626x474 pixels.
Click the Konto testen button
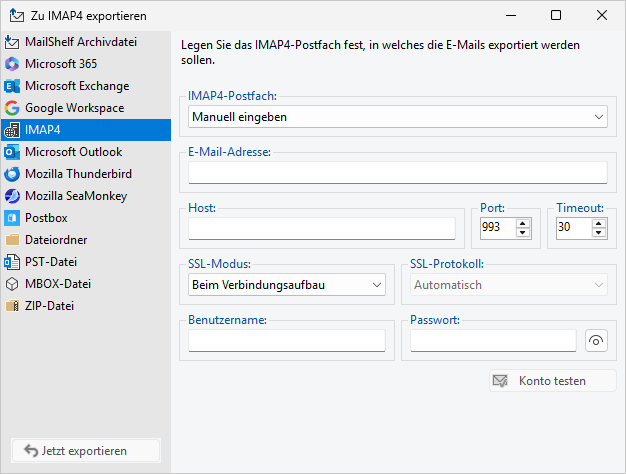pyautogui.click(x=552, y=381)
